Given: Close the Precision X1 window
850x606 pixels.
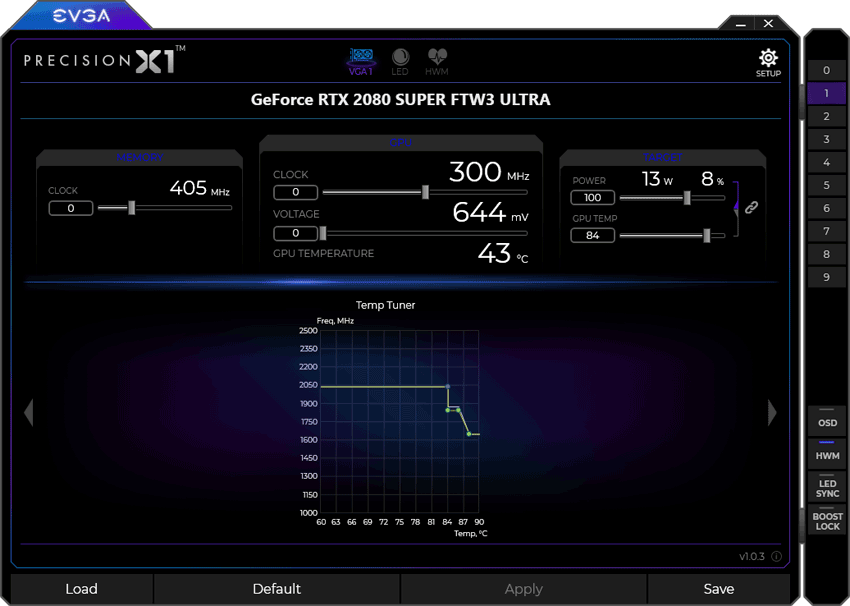Looking at the screenshot, I should [x=768, y=23].
